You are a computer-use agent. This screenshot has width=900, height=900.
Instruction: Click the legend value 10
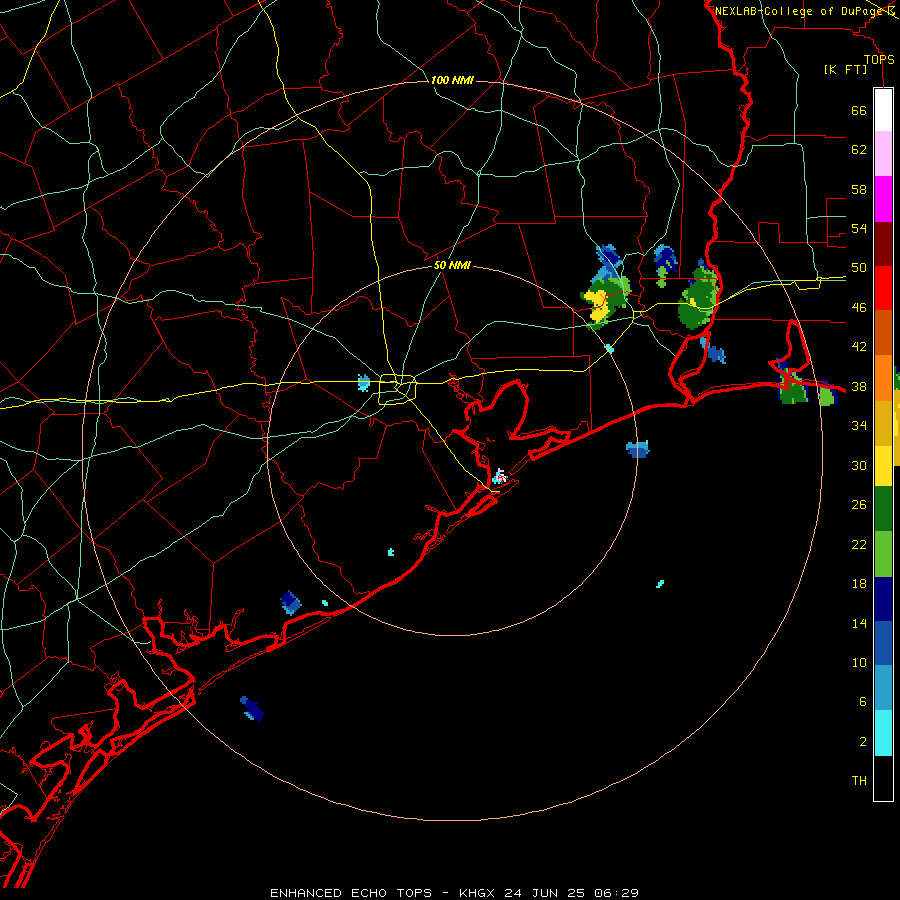pyautogui.click(x=859, y=663)
